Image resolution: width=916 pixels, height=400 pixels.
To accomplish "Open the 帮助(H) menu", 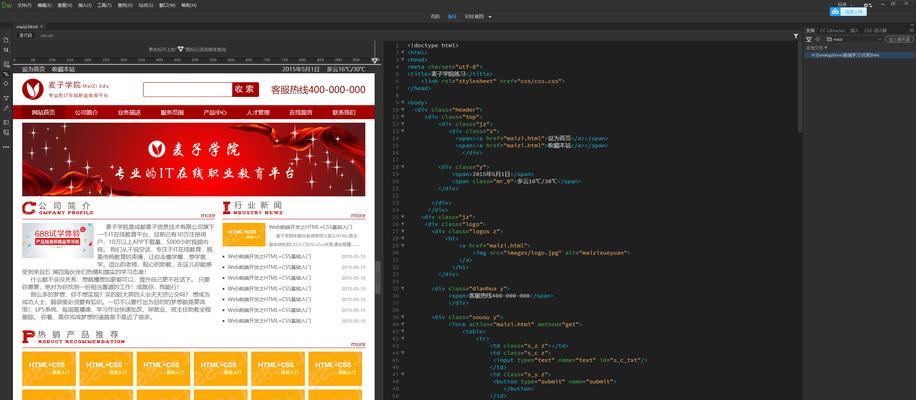I will coord(189,5).
